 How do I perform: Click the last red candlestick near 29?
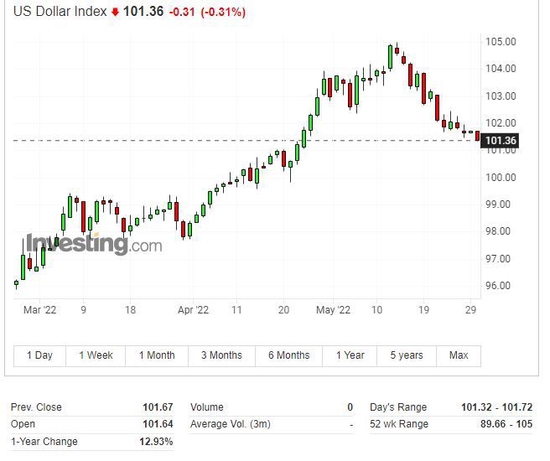coord(477,136)
